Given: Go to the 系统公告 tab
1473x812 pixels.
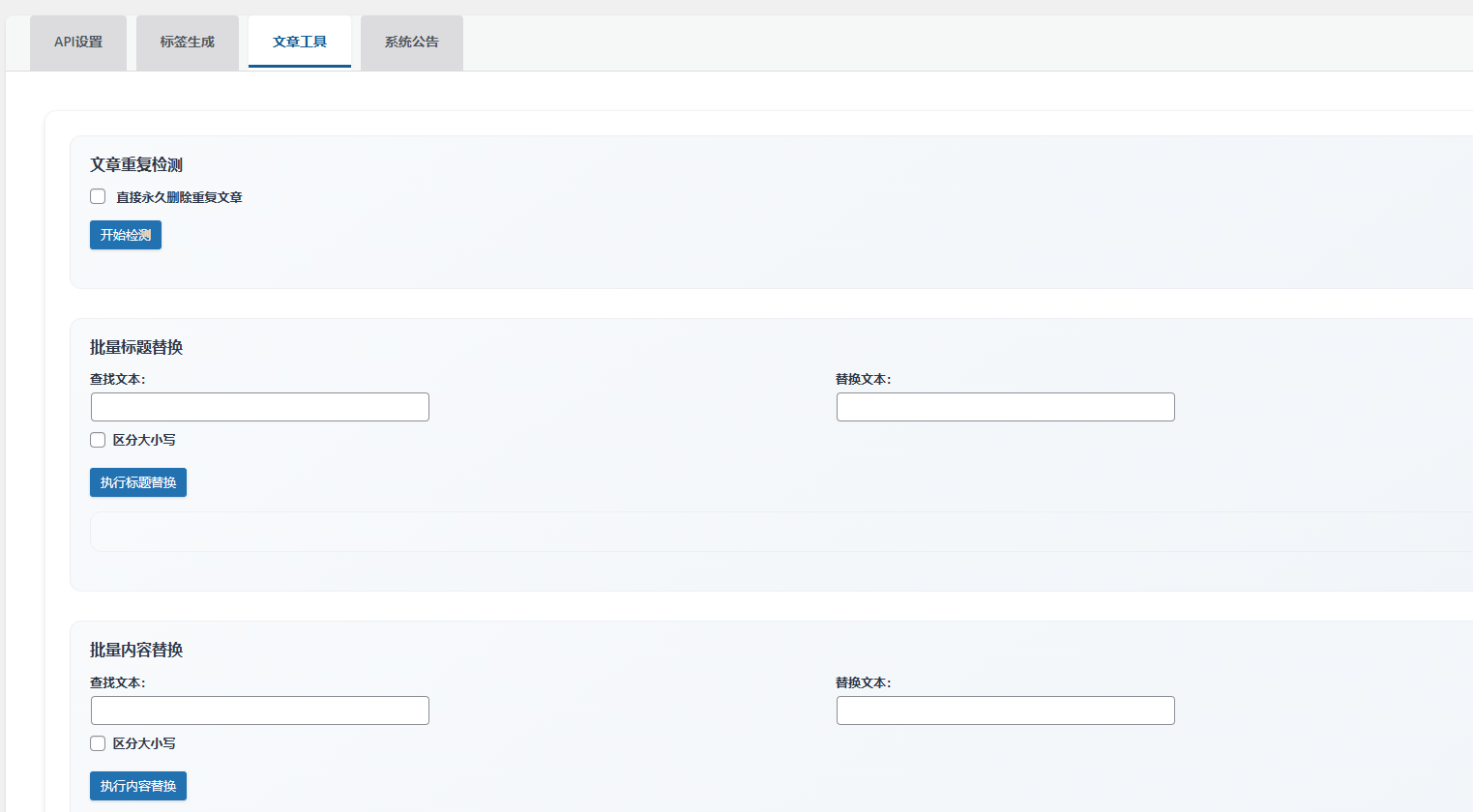Looking at the screenshot, I should pos(412,43).
